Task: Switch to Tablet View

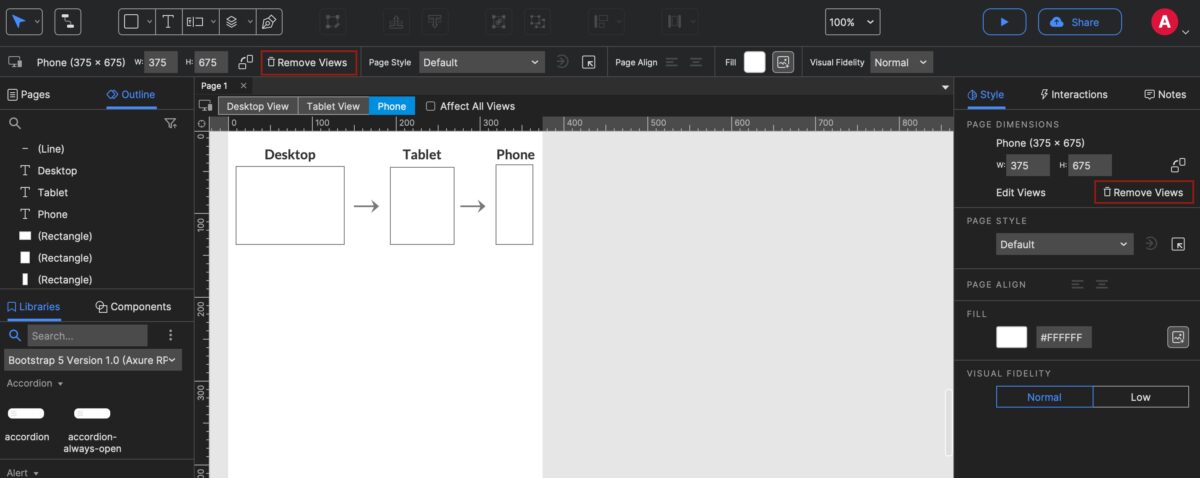Action: [333, 106]
